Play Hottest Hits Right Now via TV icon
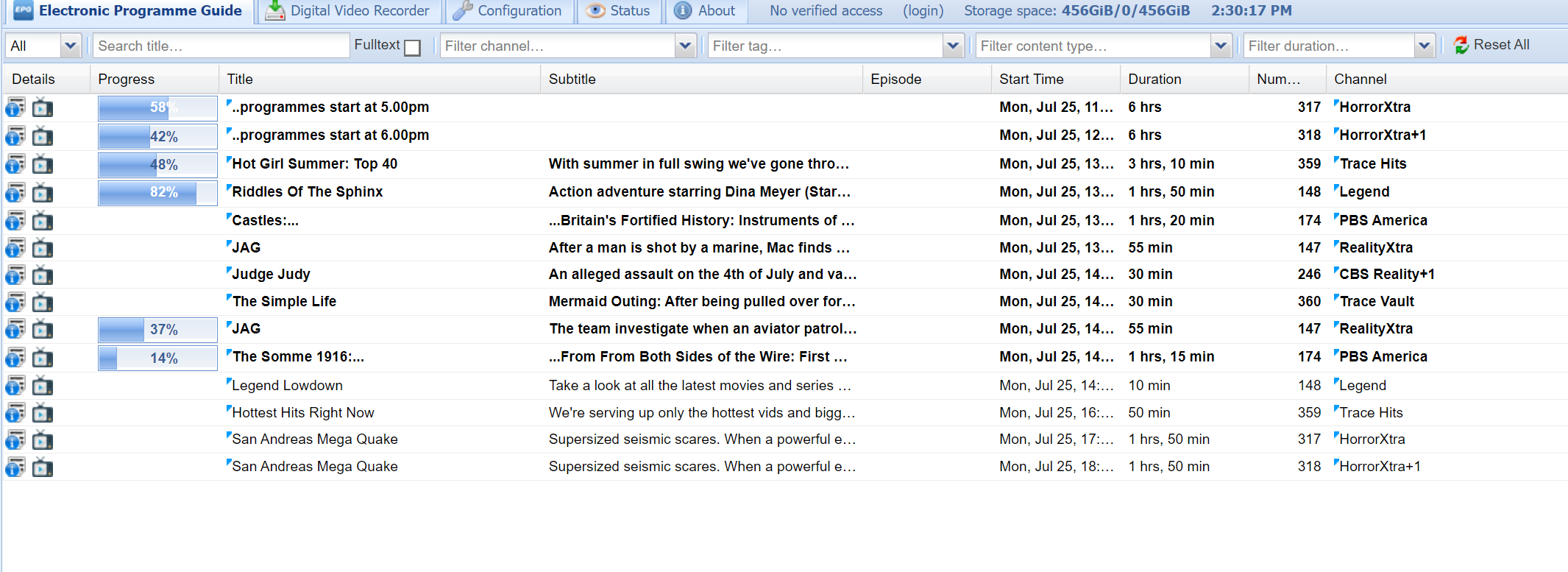This screenshot has width=1568, height=572. pyautogui.click(x=43, y=413)
